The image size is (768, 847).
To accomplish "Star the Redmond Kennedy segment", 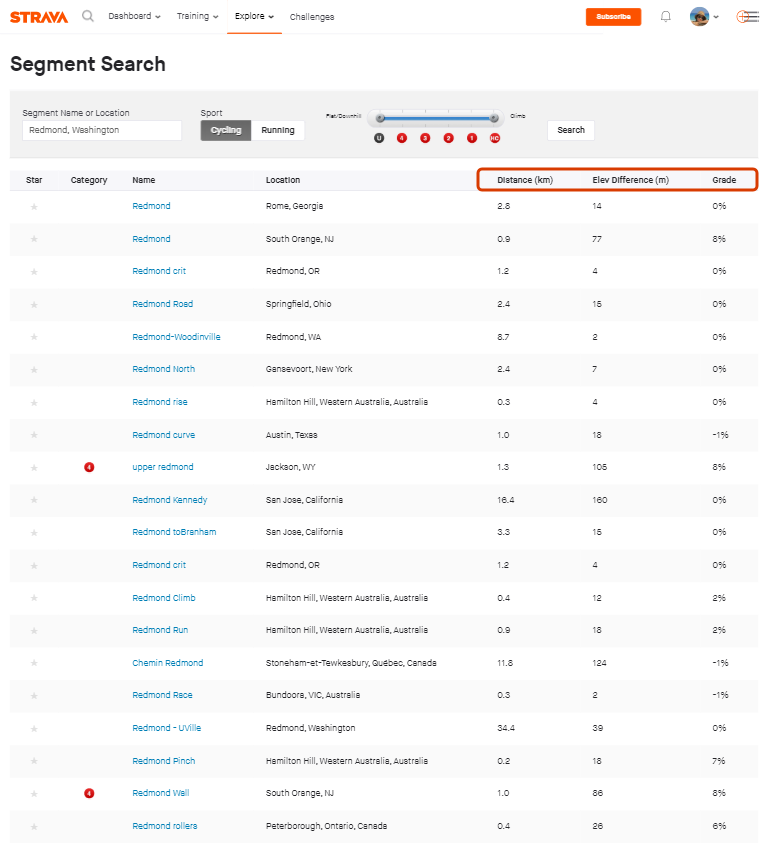I will (34, 500).
